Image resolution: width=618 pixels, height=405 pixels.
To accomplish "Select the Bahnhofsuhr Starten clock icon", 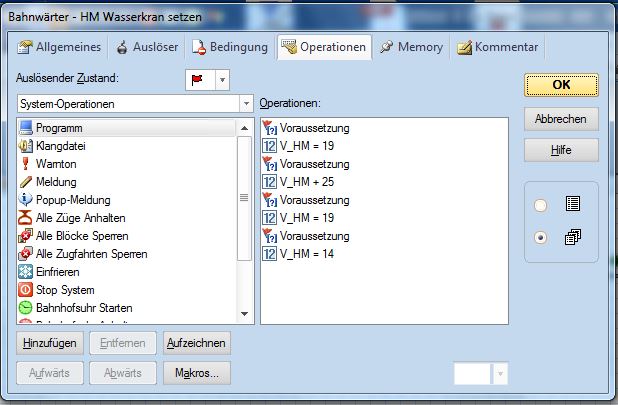I will (x=26, y=308).
